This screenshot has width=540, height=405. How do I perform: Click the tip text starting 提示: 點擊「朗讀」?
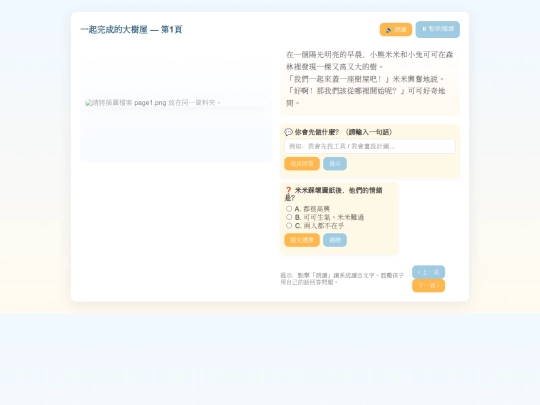[342, 279]
